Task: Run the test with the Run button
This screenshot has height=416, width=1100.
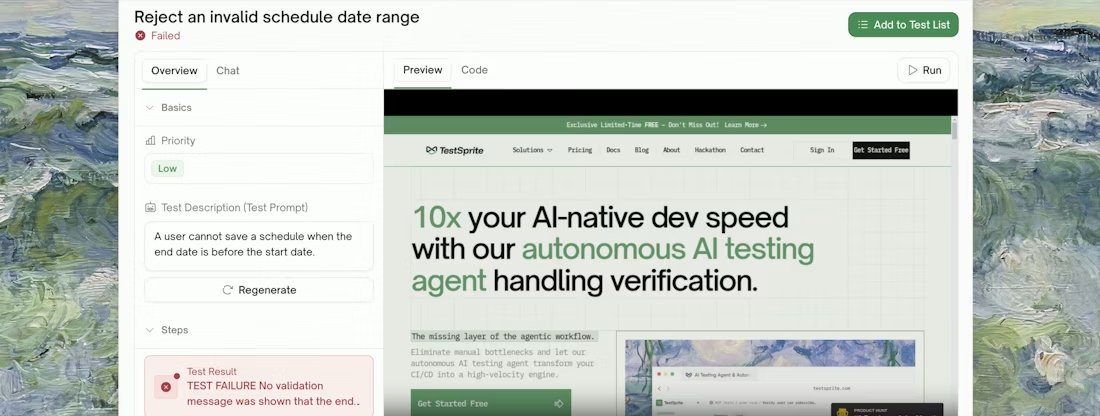Action: [x=924, y=70]
